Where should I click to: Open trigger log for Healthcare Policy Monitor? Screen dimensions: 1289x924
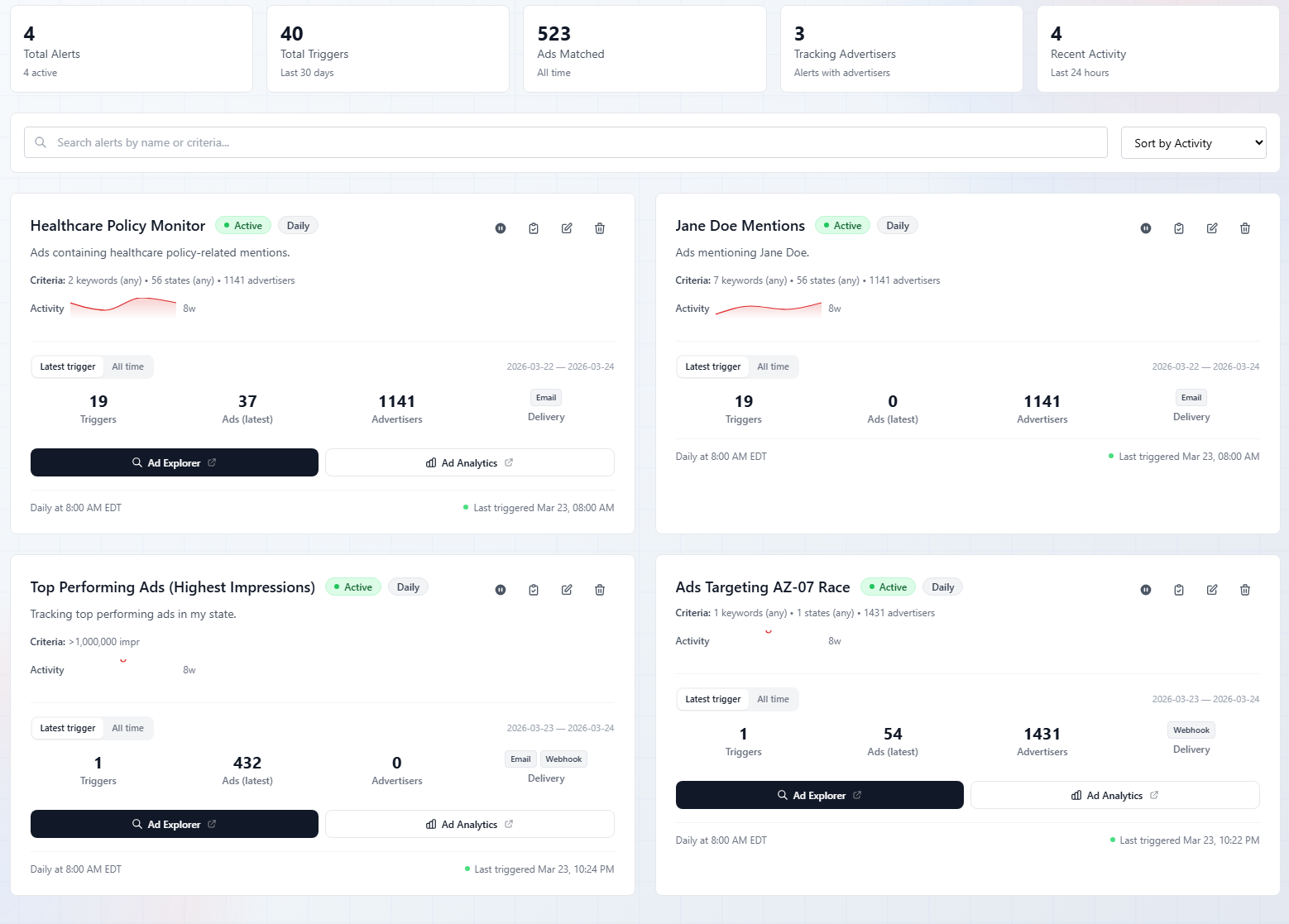(533, 227)
